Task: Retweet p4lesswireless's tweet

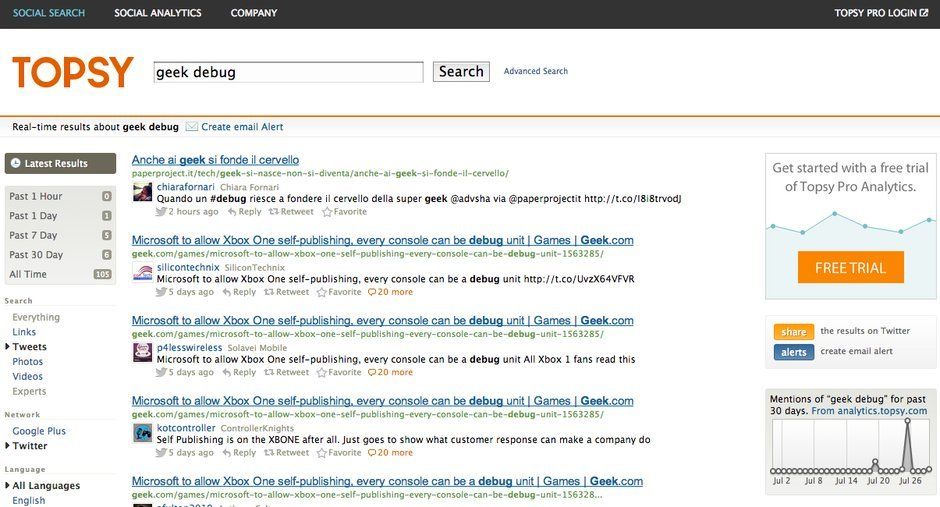Action: 287,372
